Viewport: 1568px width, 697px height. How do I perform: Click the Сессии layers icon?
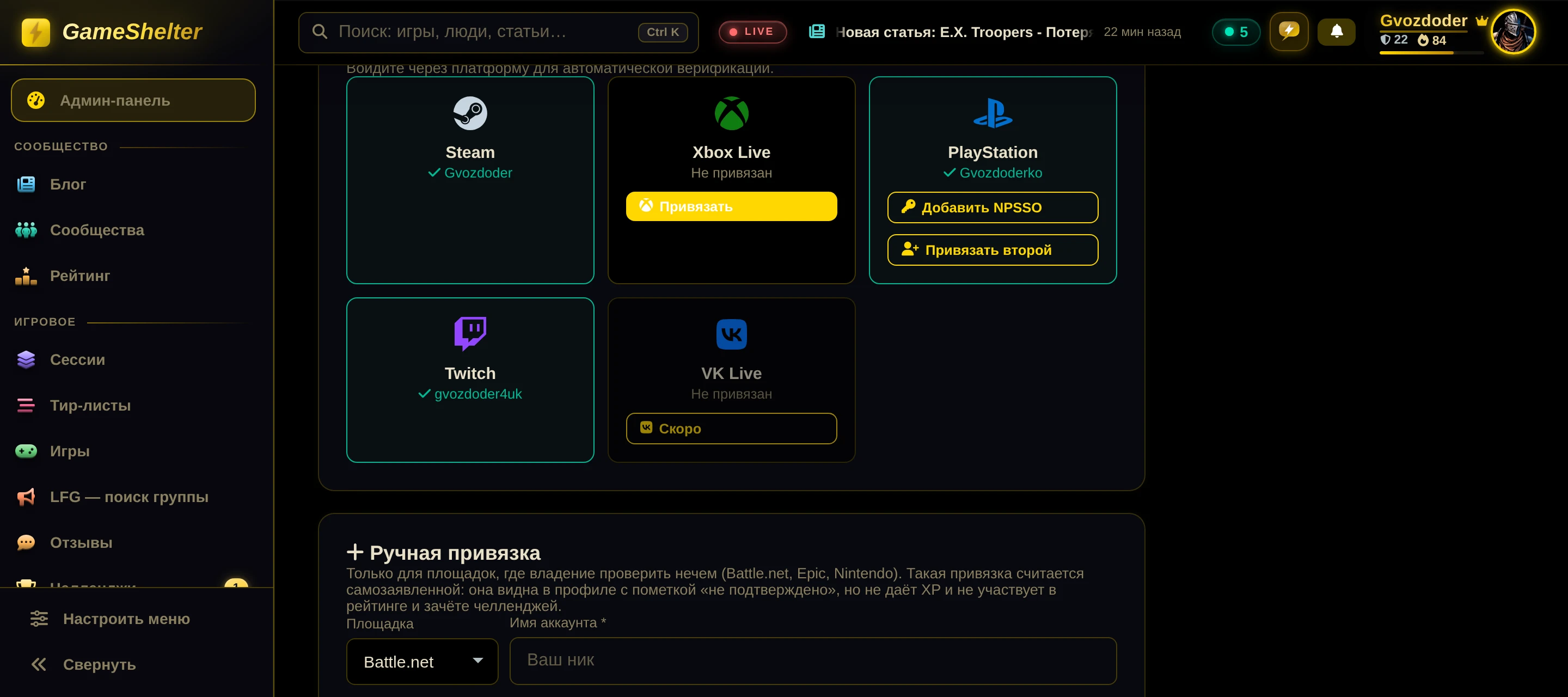pyautogui.click(x=26, y=360)
